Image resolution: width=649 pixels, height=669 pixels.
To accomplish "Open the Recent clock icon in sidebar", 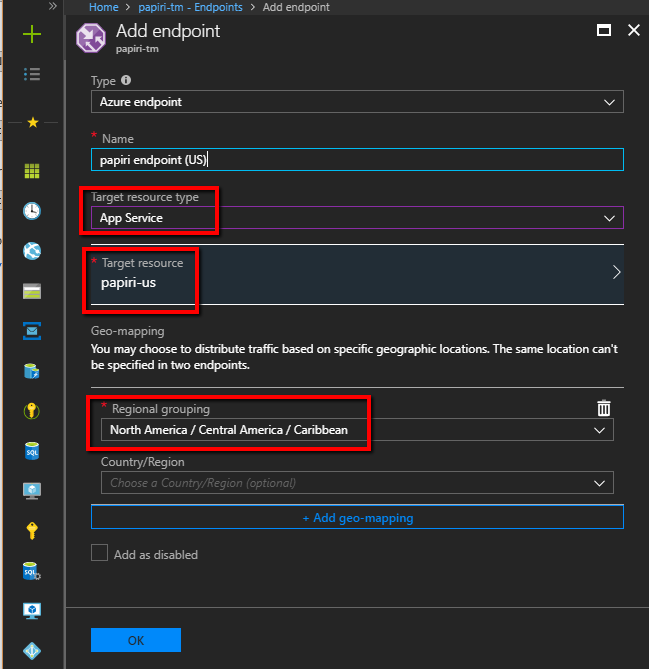I will pos(32,211).
